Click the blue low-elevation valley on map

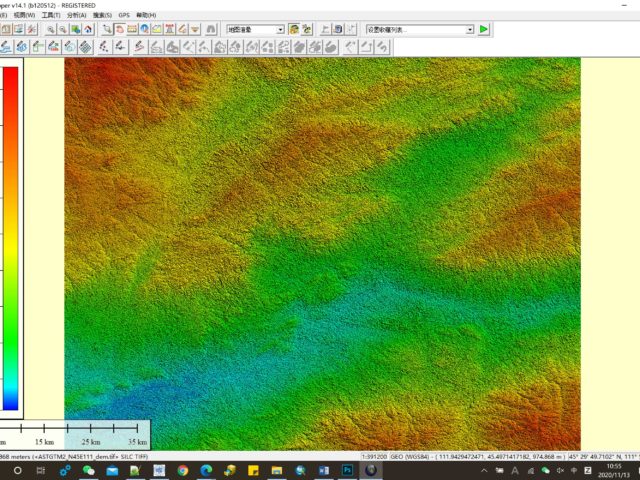coord(130,400)
